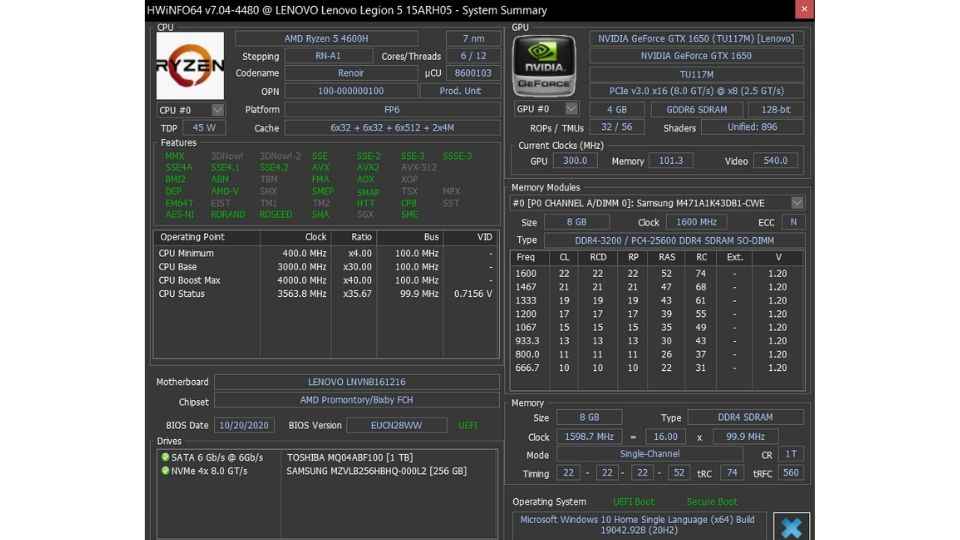
Task: Click the GPU clock 300.0 value
Action: click(x=575, y=160)
